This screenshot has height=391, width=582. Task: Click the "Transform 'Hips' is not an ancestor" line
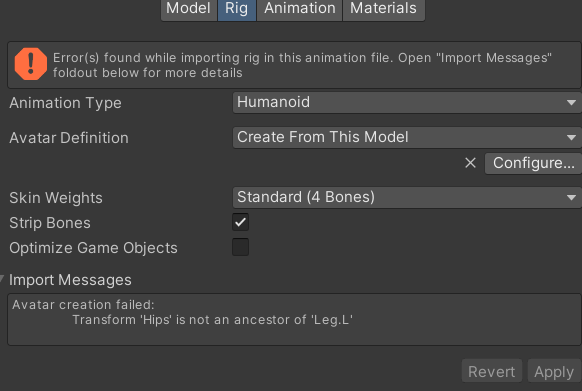(x=212, y=320)
